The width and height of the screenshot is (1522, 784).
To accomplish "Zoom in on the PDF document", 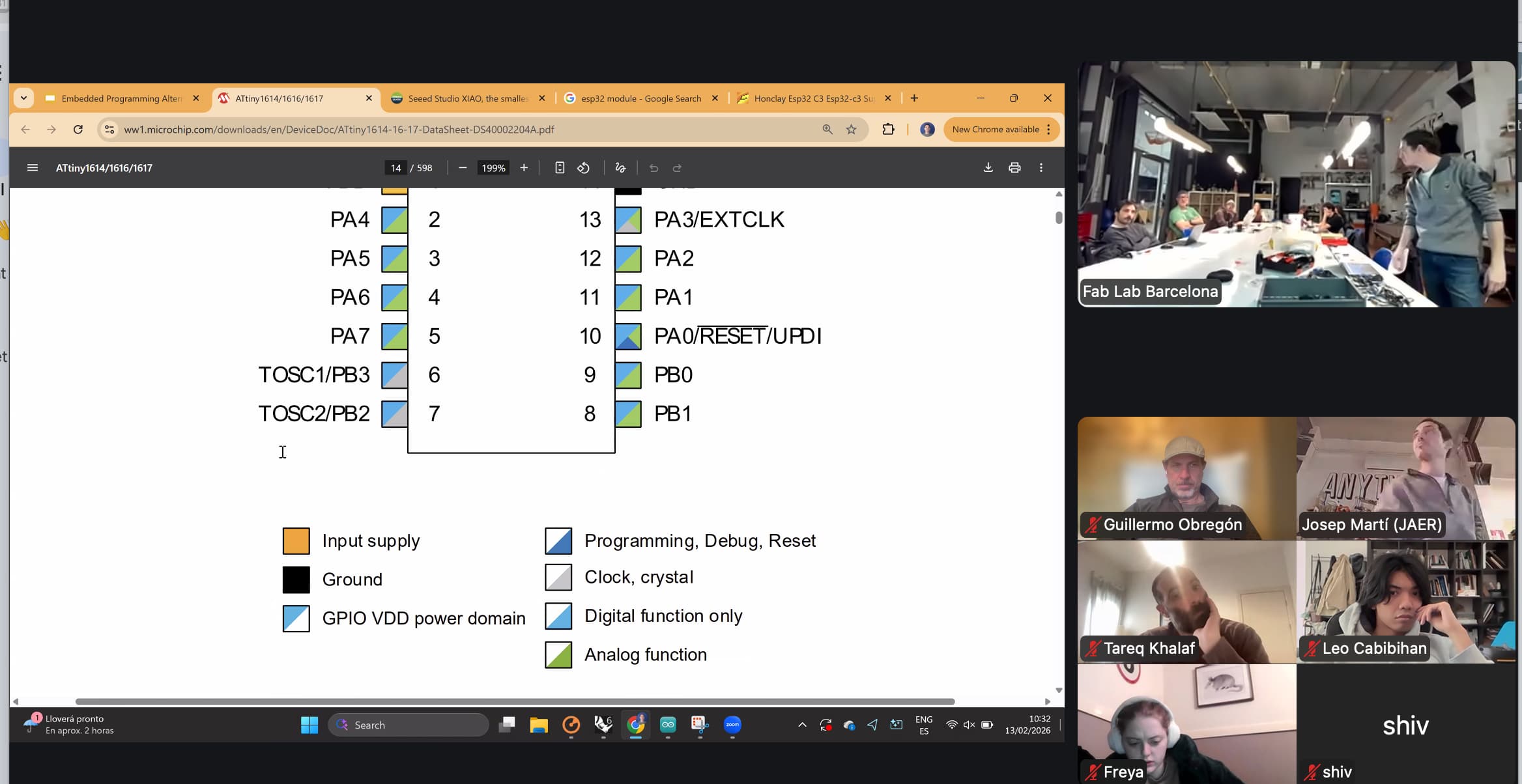I will pos(524,168).
